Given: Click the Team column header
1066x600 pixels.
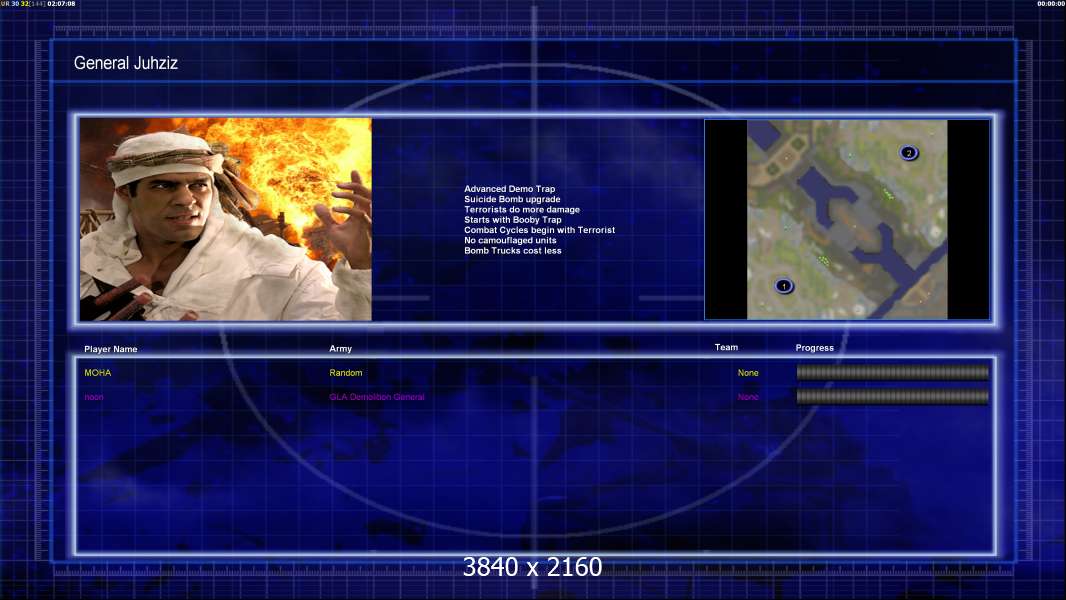Looking at the screenshot, I should pos(726,348).
